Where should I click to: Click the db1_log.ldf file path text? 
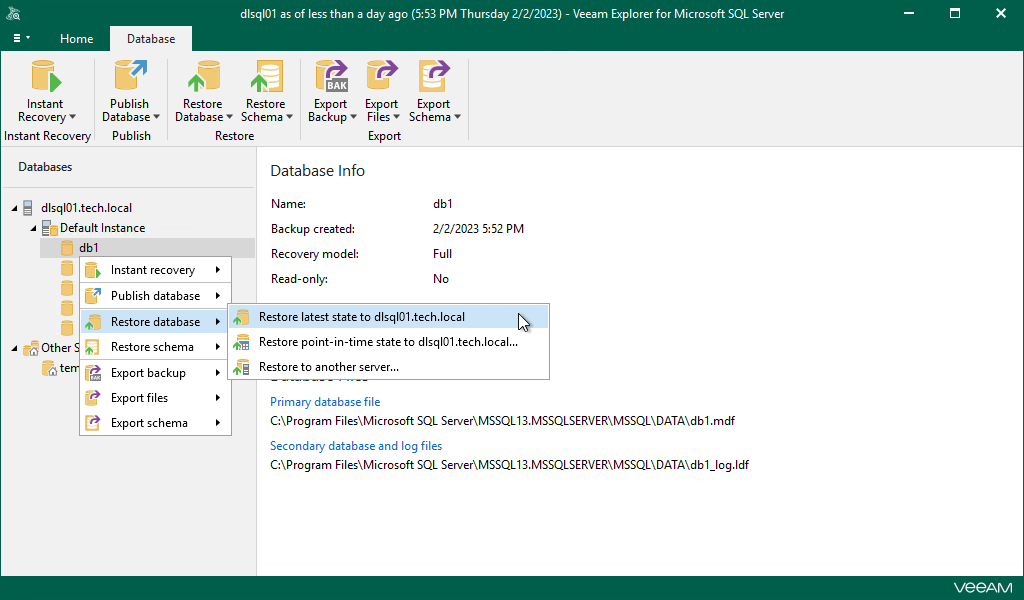(x=509, y=465)
